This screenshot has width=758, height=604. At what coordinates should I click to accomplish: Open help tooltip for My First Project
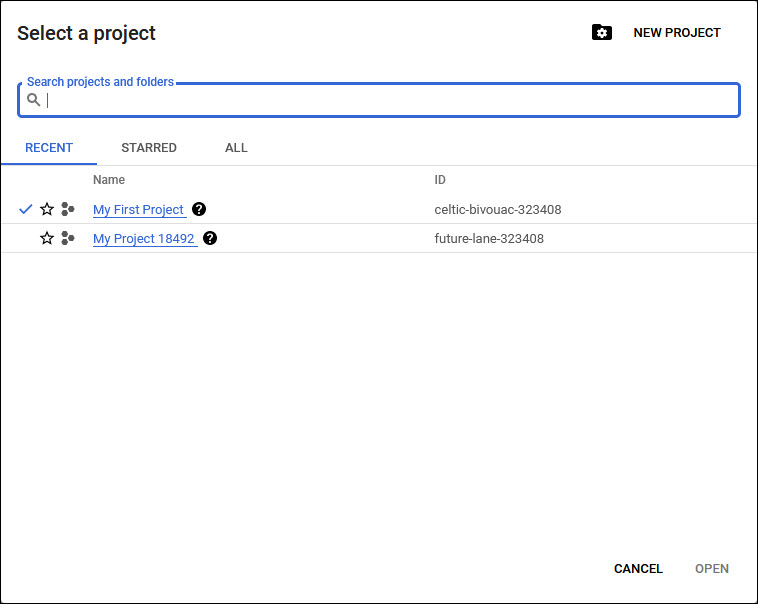point(199,210)
